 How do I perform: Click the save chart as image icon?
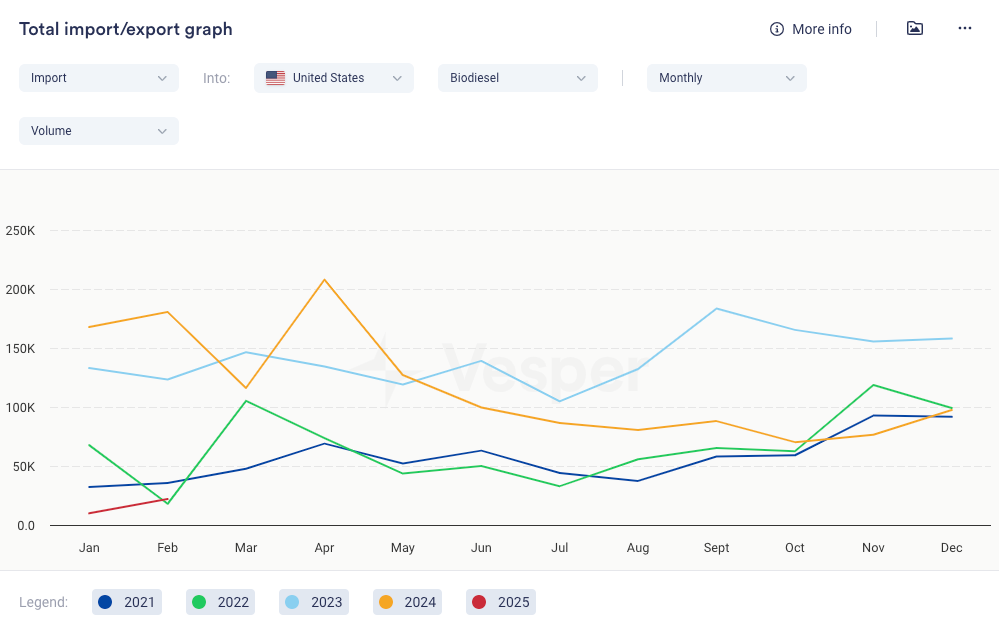click(x=914, y=28)
